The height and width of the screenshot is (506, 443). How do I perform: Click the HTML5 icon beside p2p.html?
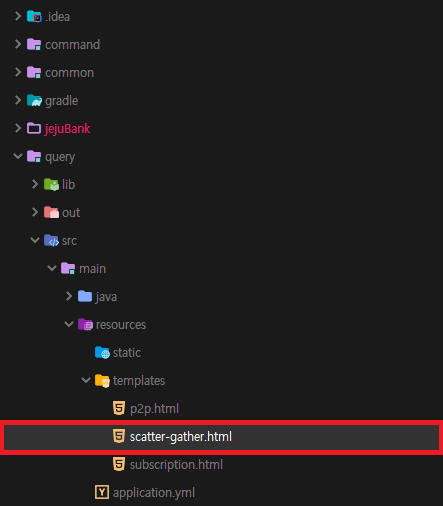[119, 408]
